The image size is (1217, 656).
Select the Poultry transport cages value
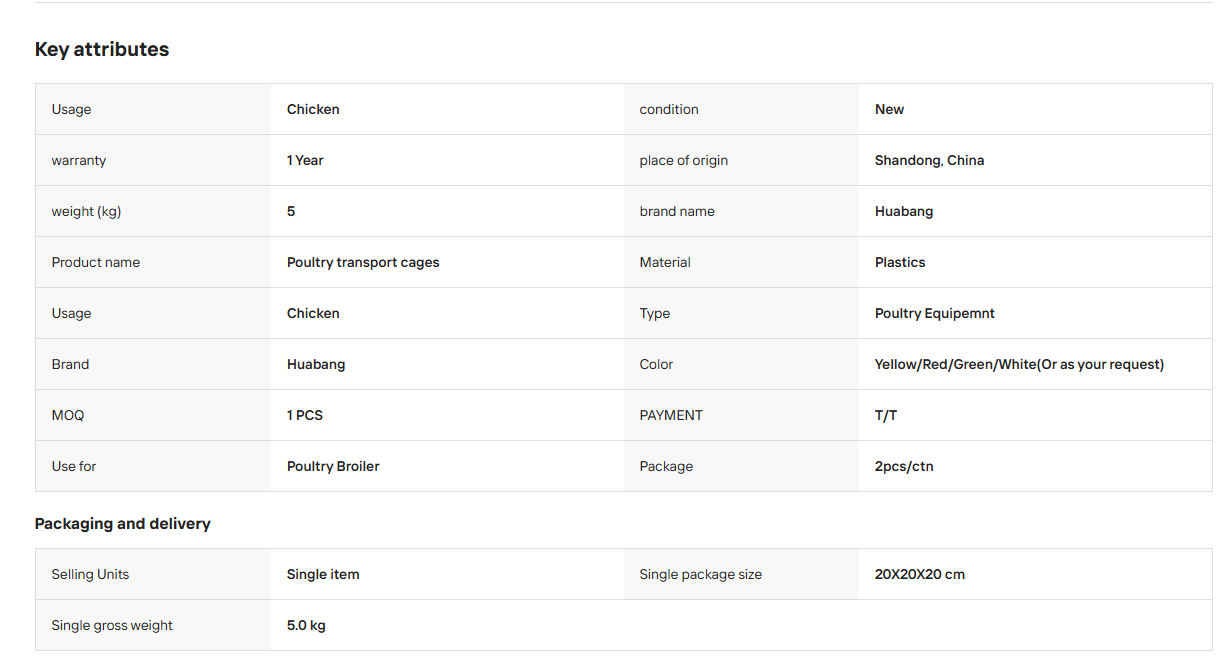coord(363,262)
